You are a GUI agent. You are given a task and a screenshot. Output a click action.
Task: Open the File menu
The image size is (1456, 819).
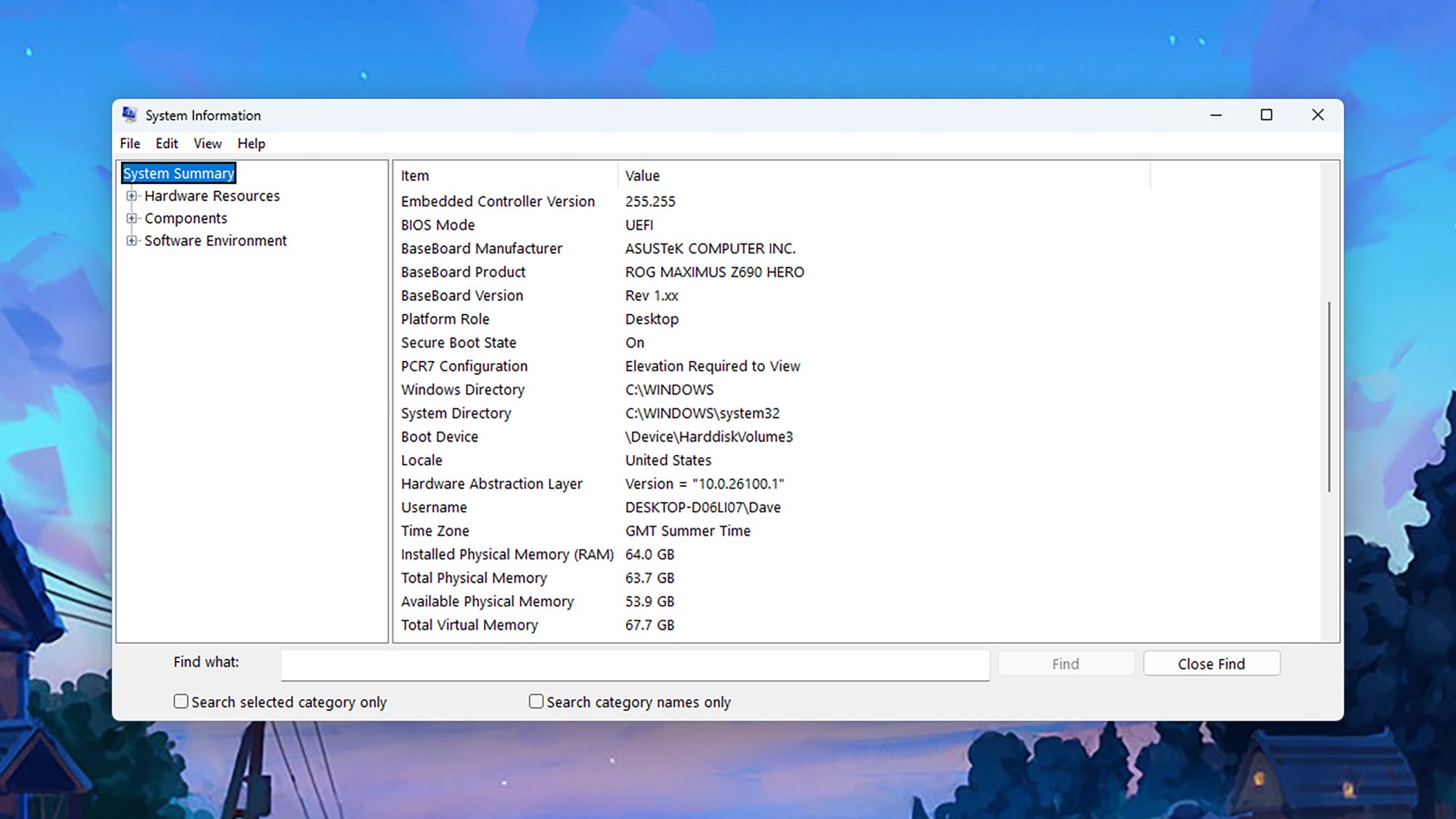130,143
